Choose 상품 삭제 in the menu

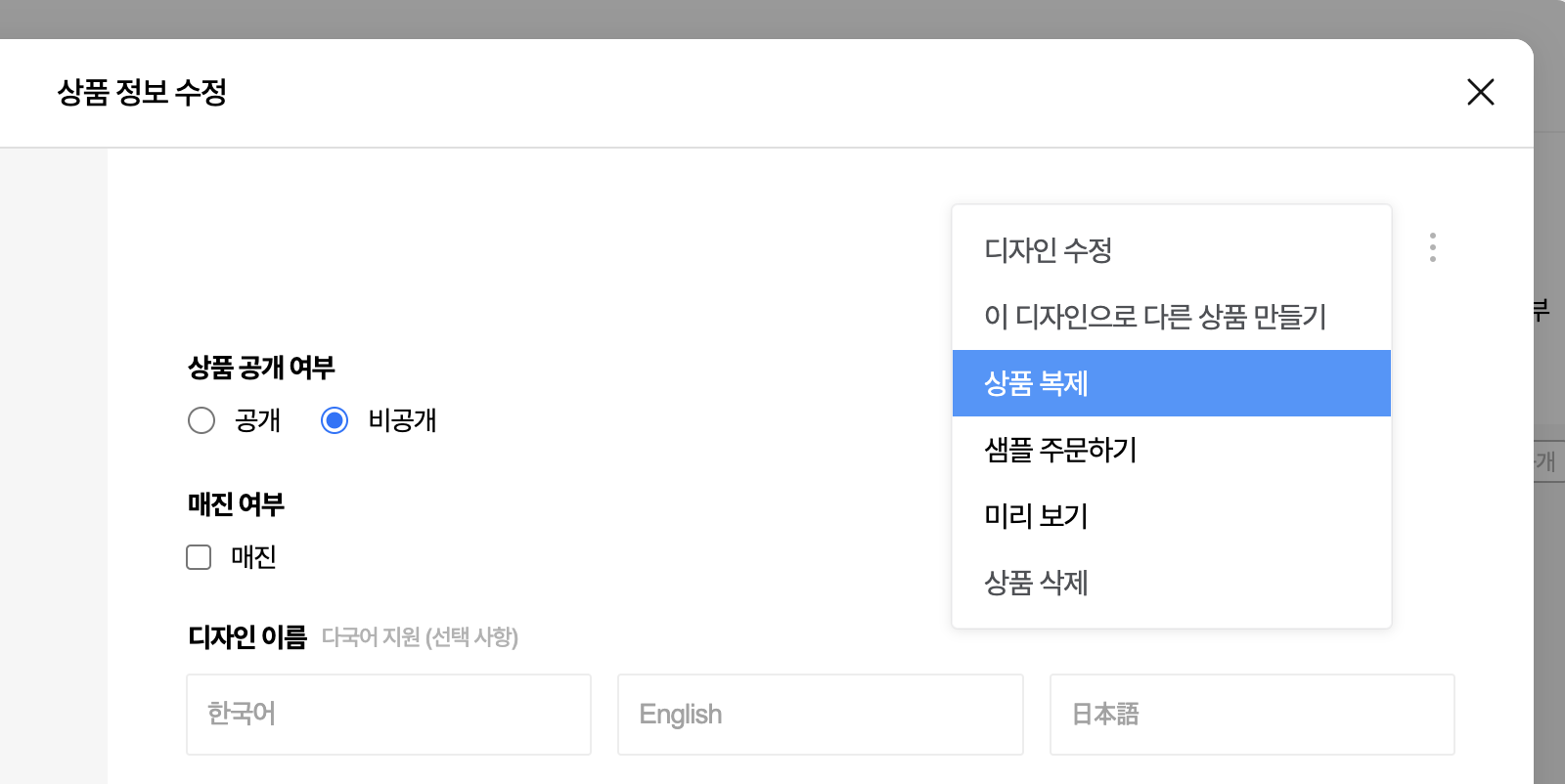pyautogui.click(x=1036, y=583)
